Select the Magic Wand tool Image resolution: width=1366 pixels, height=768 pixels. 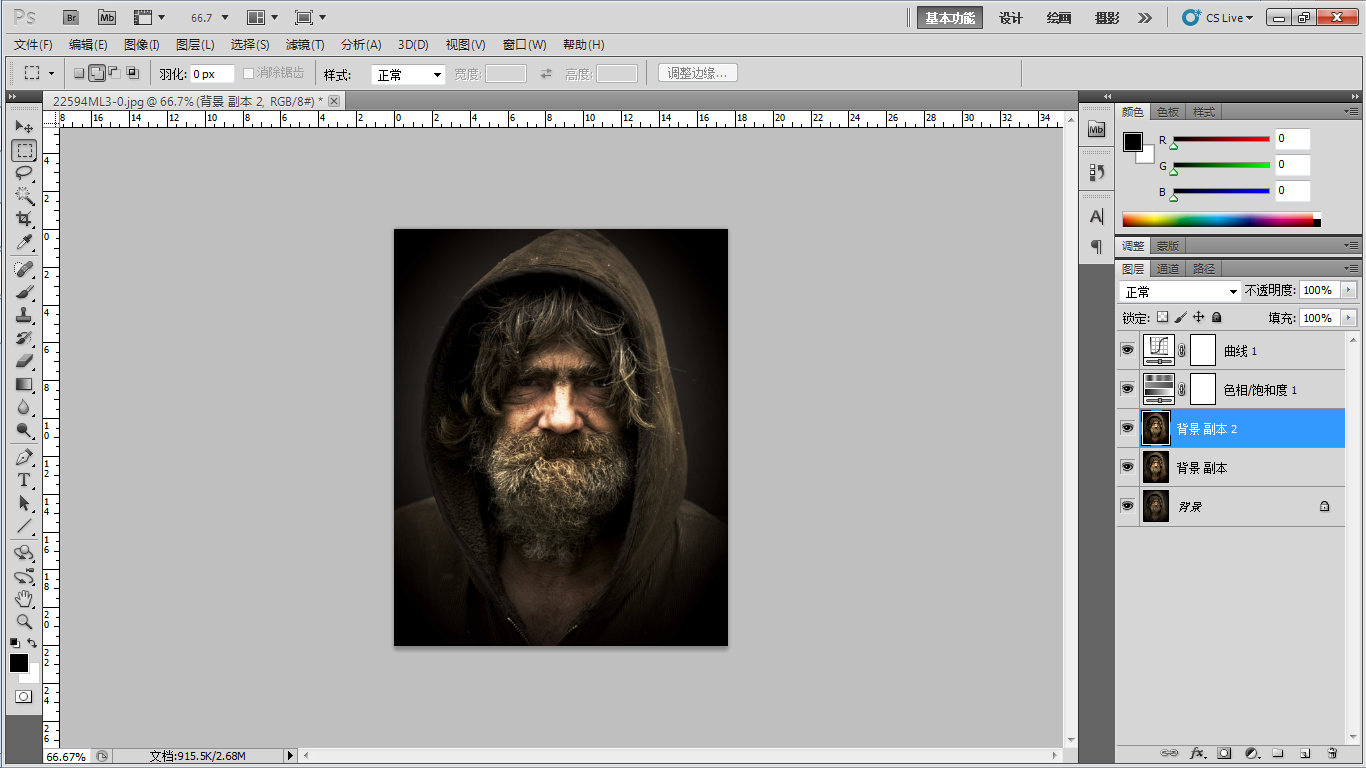click(x=24, y=196)
